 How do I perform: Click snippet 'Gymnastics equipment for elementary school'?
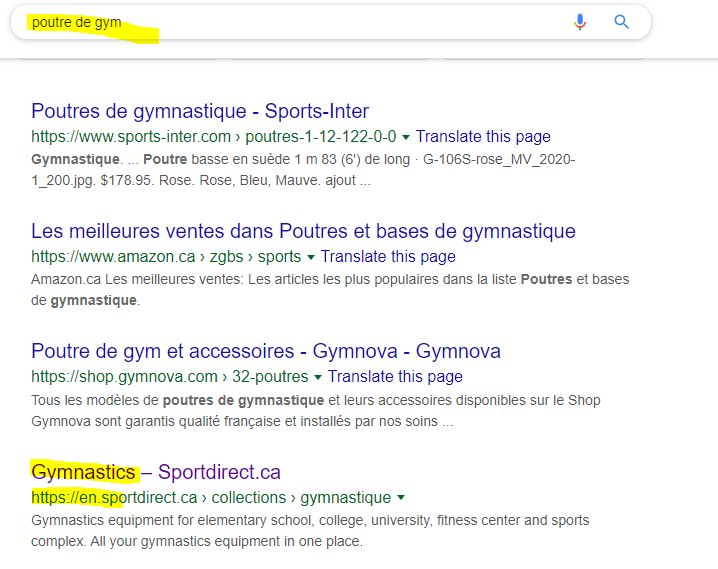(310, 531)
